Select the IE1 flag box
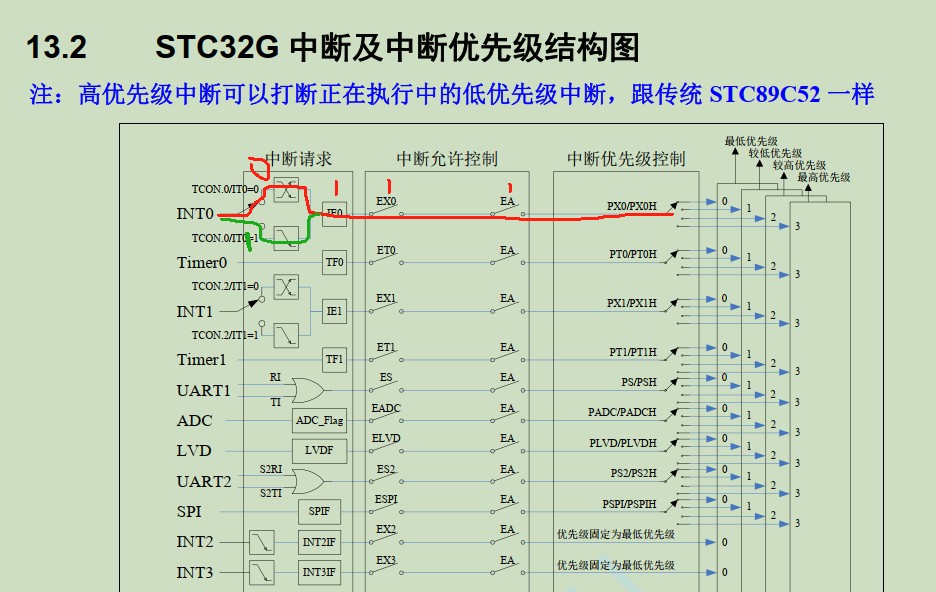 [x=334, y=312]
